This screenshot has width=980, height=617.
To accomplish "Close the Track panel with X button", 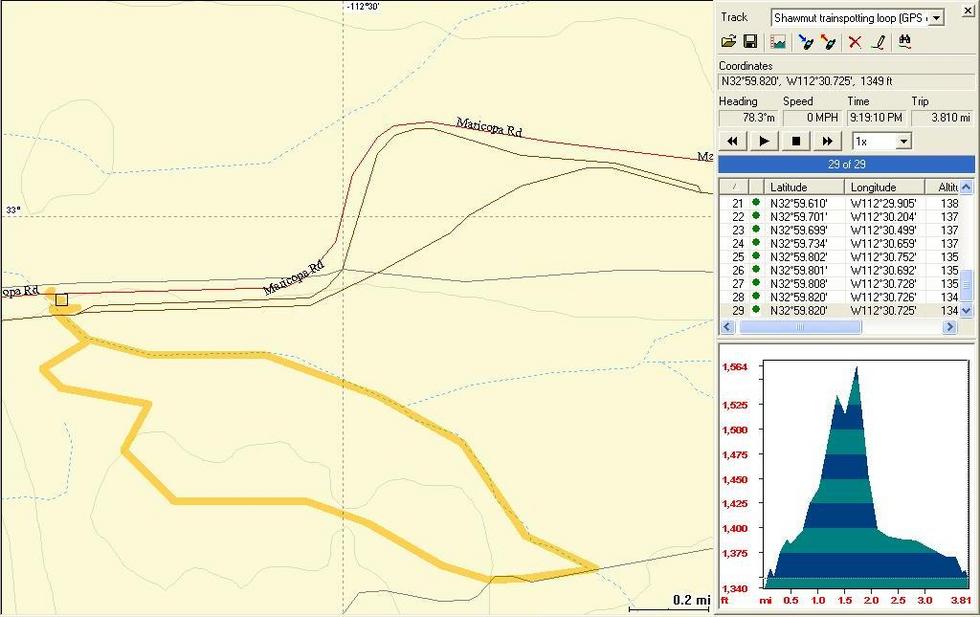I will (968, 9).
